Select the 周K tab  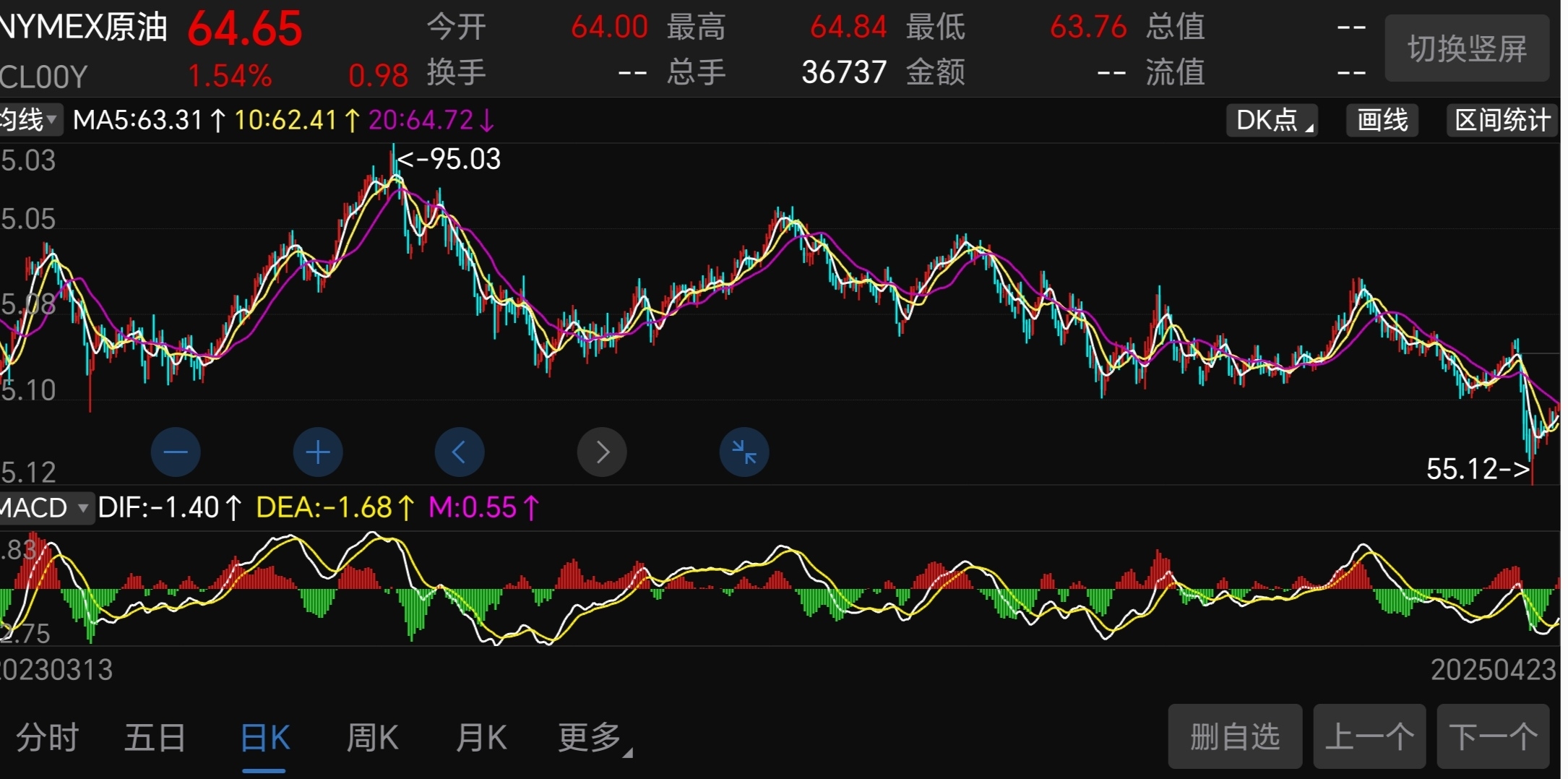click(372, 738)
